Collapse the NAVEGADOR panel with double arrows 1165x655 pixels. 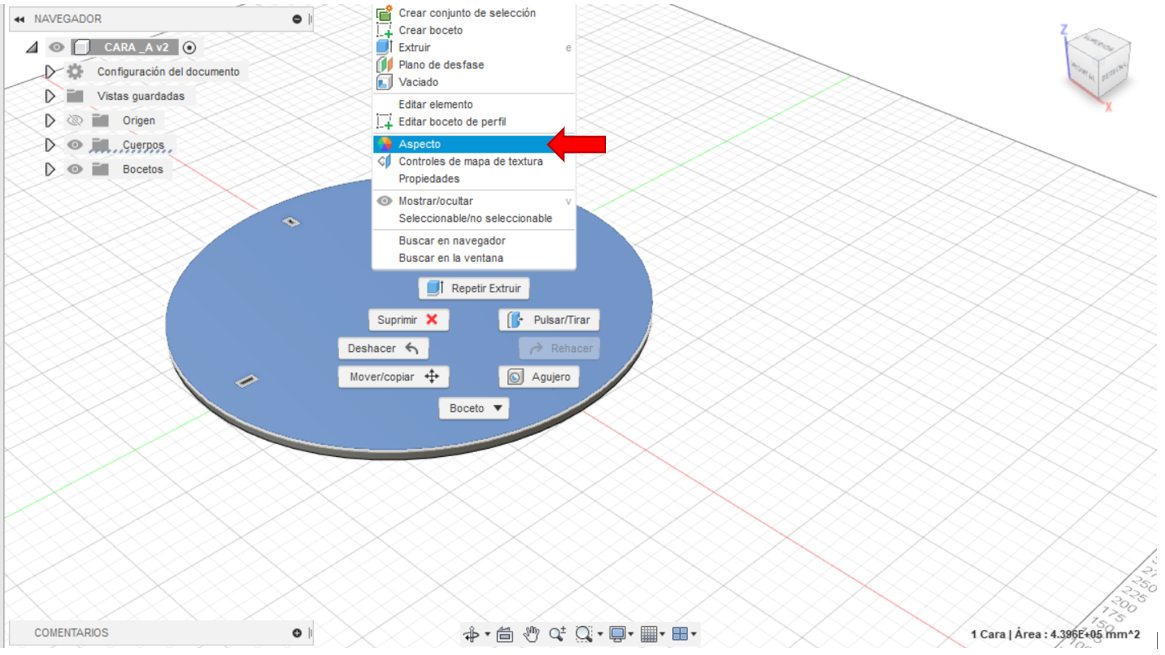(19, 19)
